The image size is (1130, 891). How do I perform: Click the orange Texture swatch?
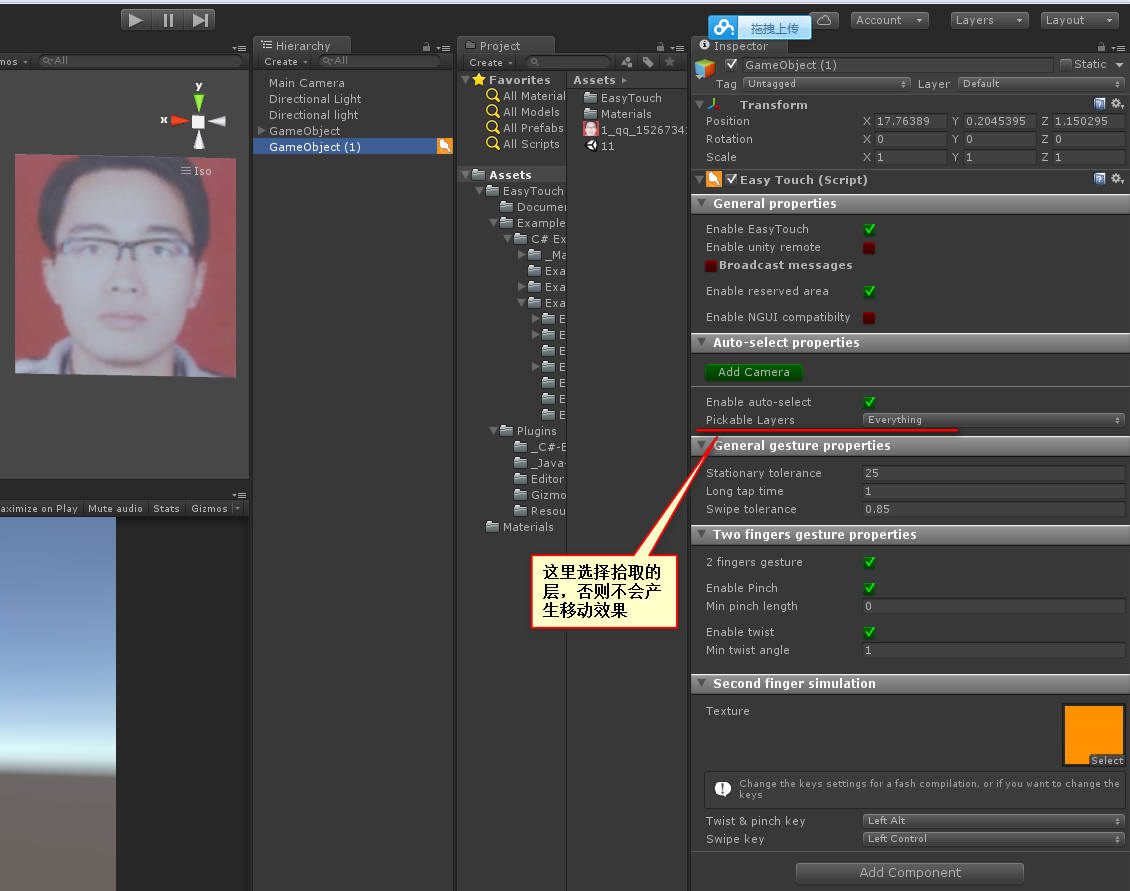(1094, 735)
